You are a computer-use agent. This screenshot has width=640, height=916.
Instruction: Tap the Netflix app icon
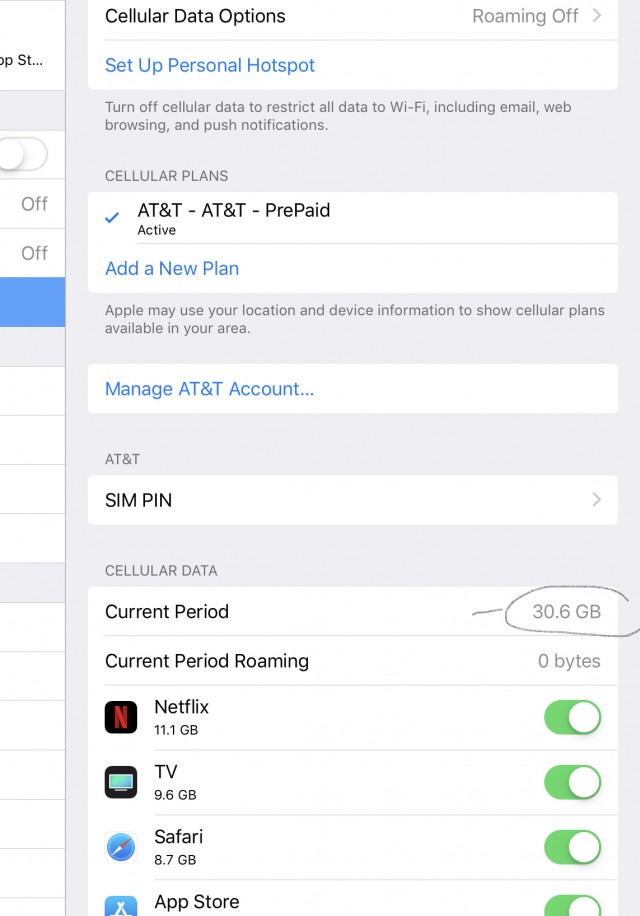pos(121,717)
